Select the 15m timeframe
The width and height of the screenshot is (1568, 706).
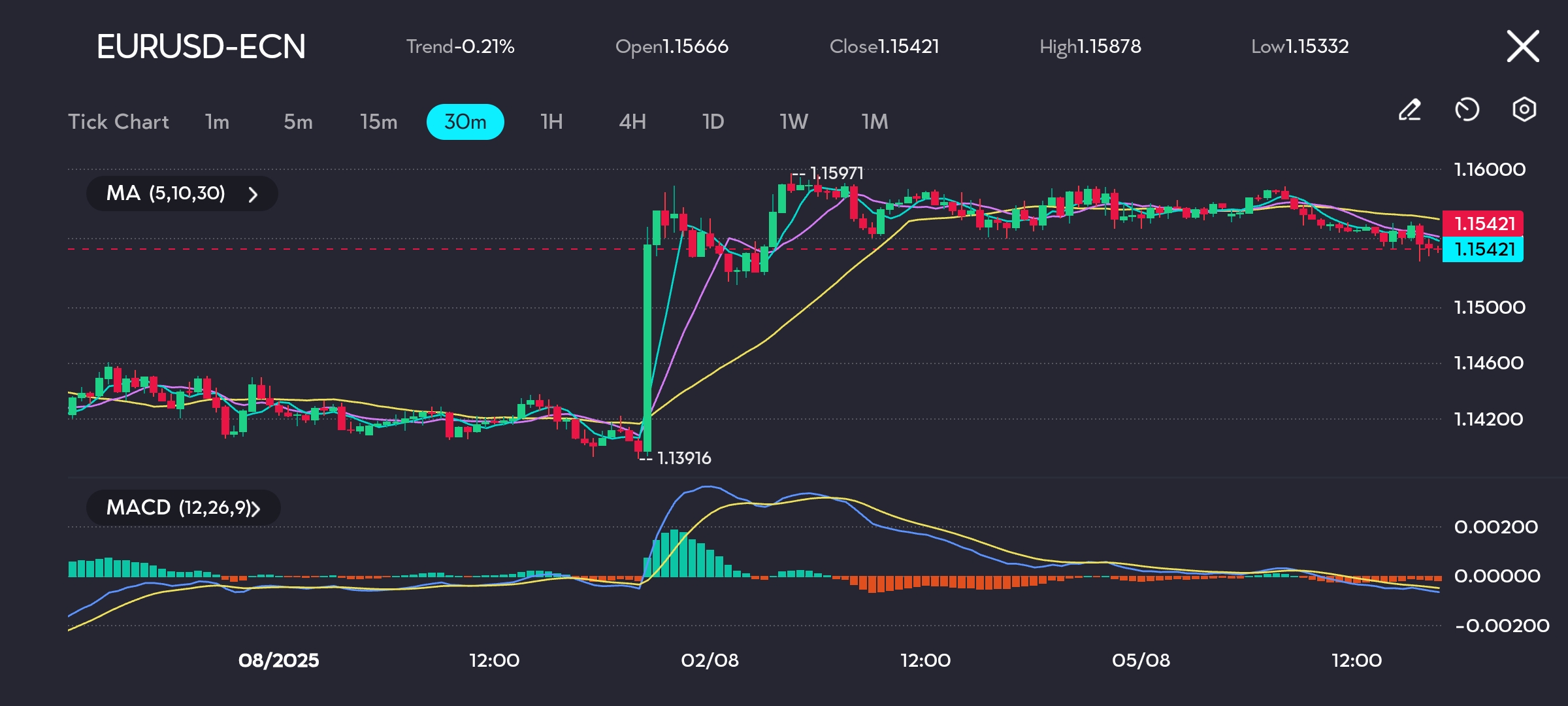pyautogui.click(x=378, y=122)
